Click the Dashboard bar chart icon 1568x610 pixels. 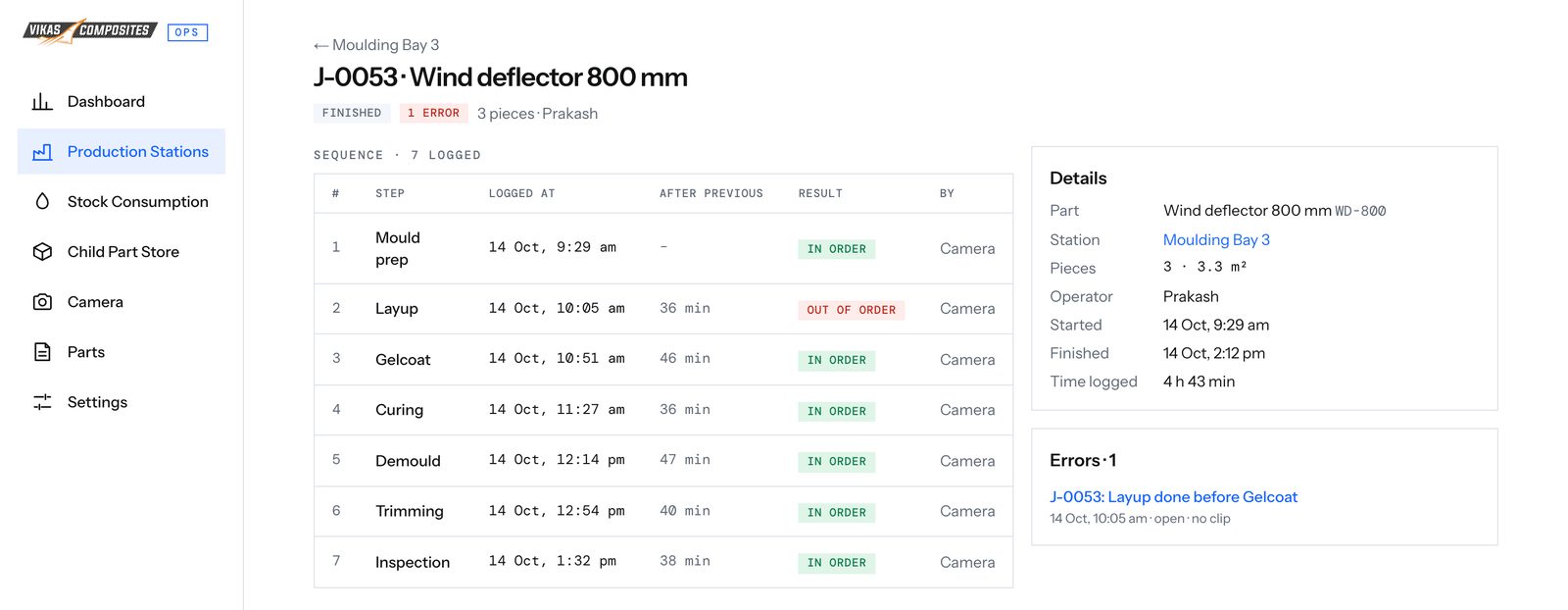coord(42,102)
